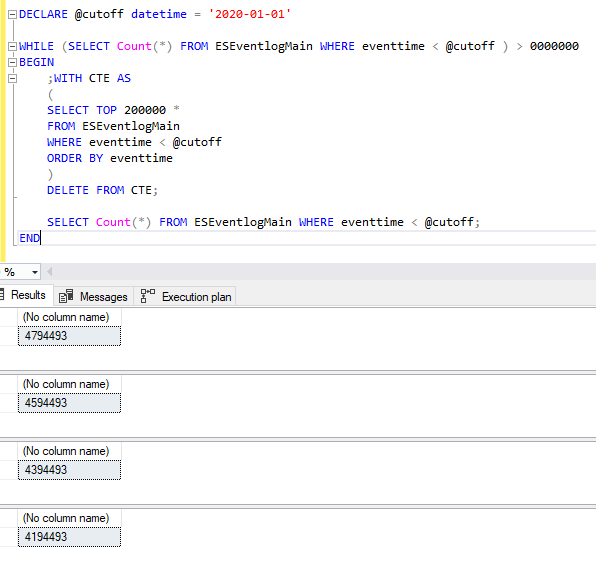Collapse the WITH CTE outline toggle
The width and height of the screenshot is (596, 567).
13,79
